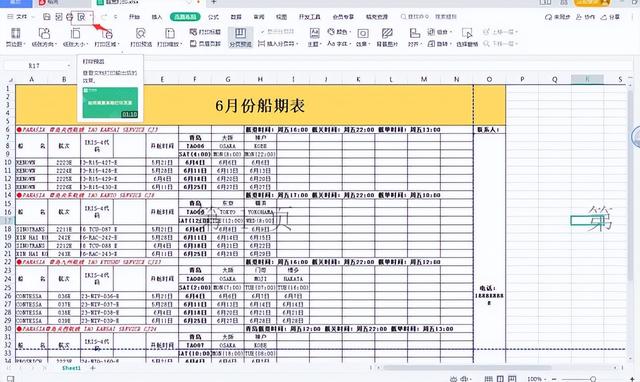Switch to page layout view icon in status bar
Viewport: 640px width, 382px height.
(x=500, y=379)
